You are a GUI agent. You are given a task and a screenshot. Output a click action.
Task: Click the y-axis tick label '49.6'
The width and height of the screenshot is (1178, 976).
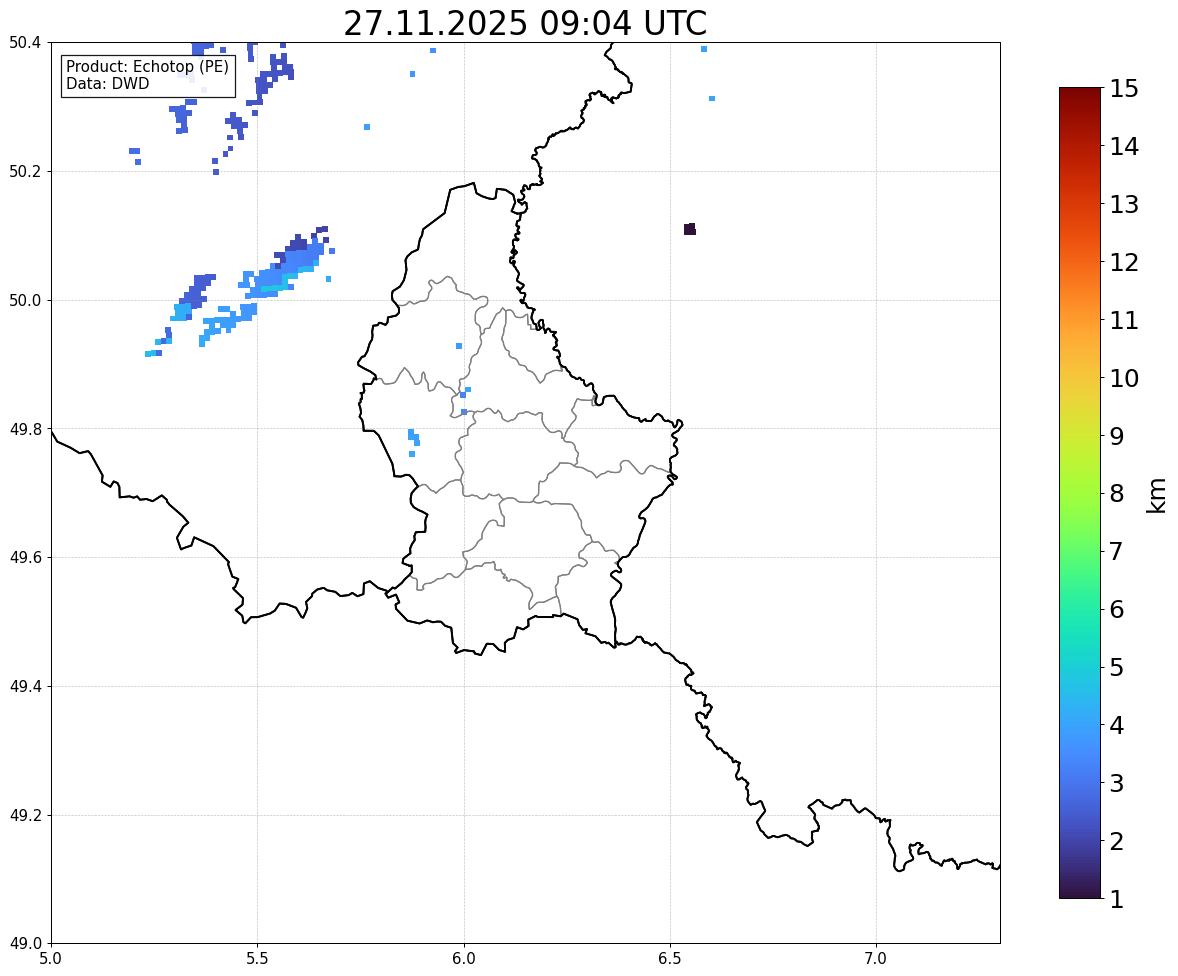click(25, 557)
